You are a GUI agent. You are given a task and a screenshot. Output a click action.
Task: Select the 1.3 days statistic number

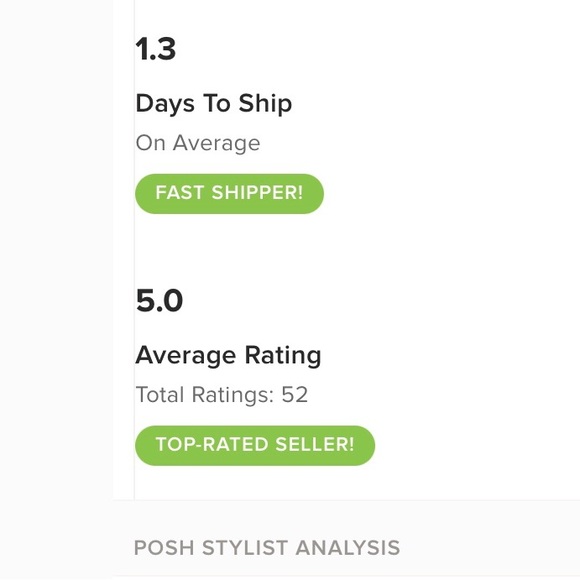tap(155, 49)
